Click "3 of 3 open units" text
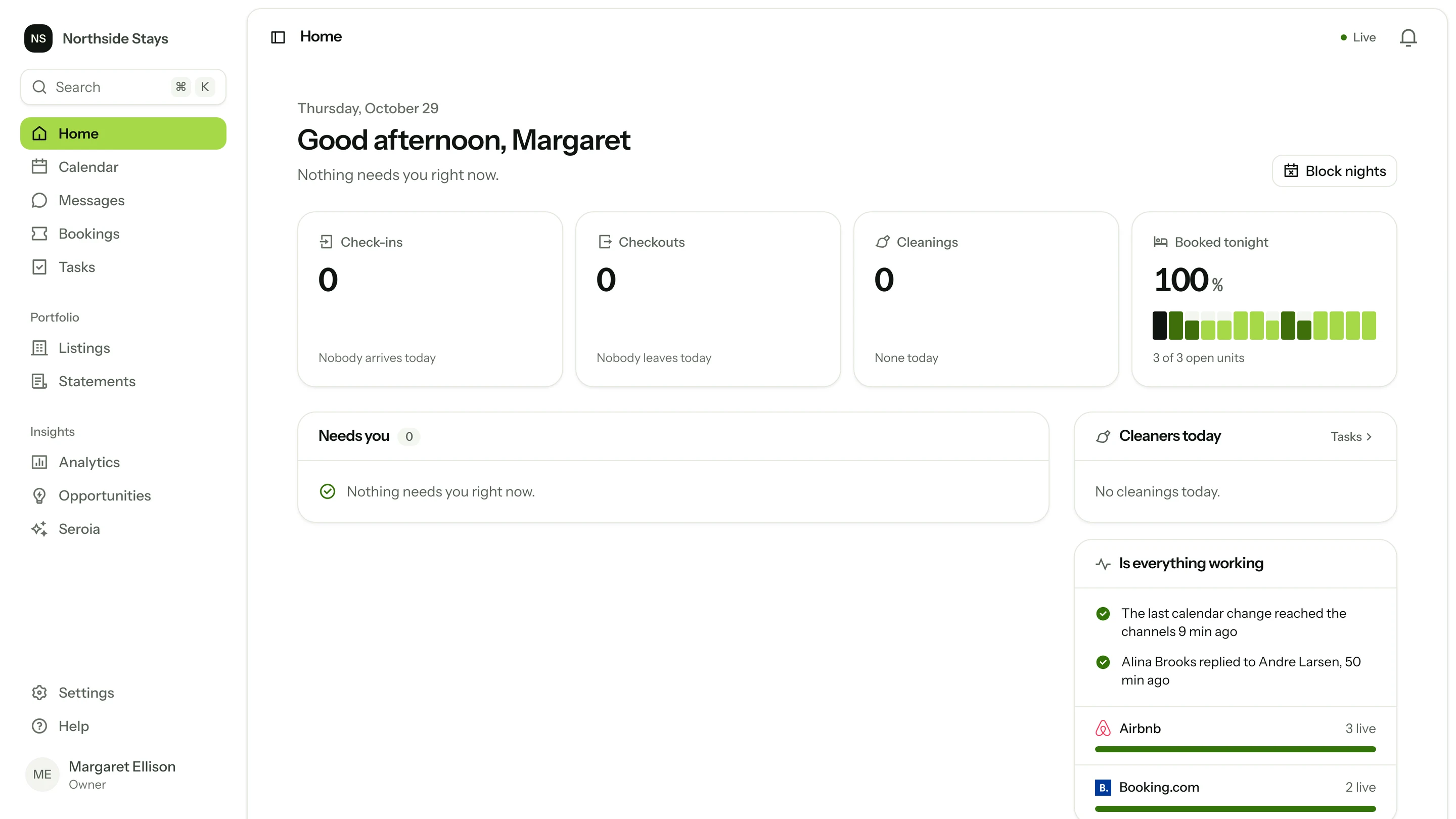 1198,358
